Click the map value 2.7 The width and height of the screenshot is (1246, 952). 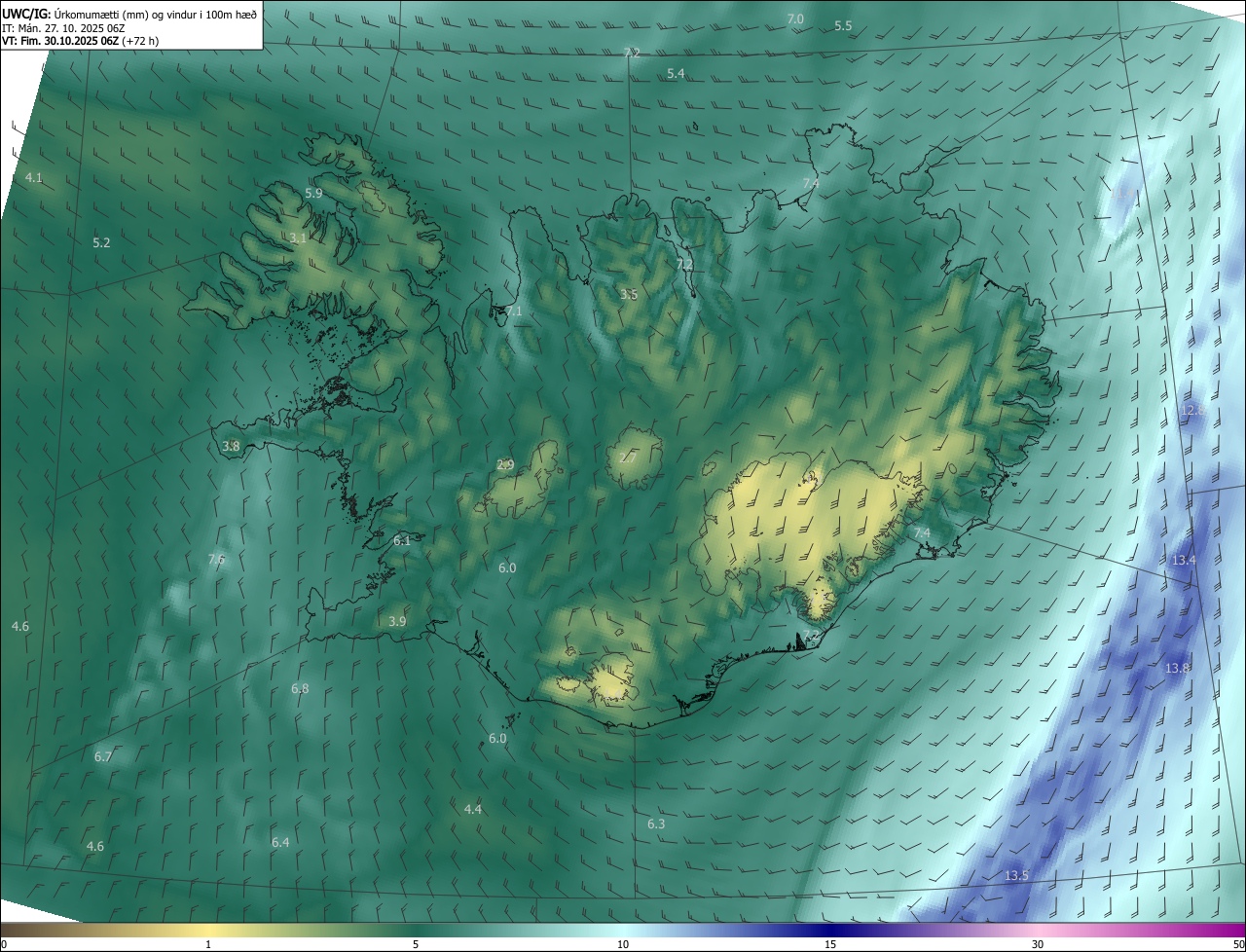pos(628,458)
